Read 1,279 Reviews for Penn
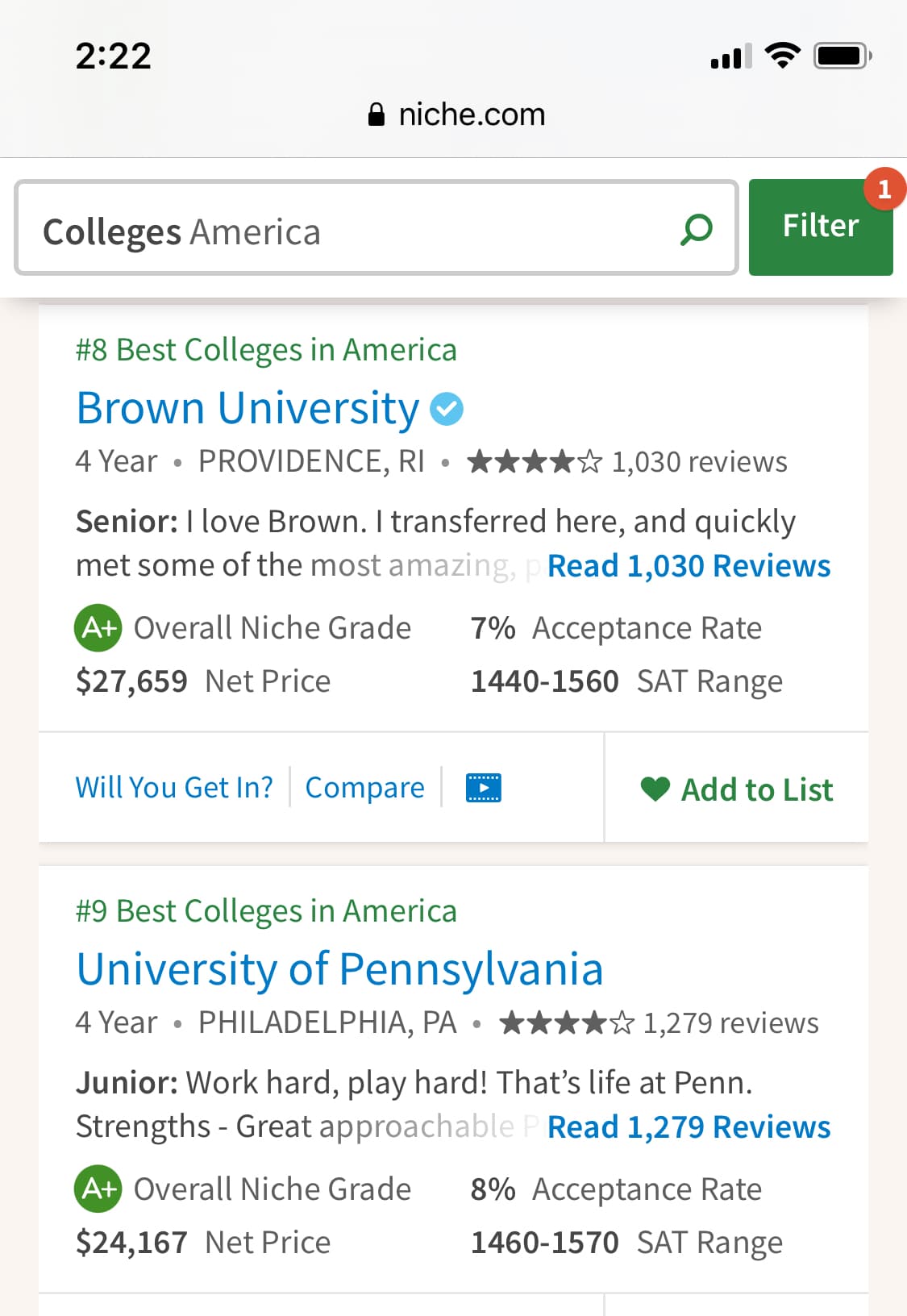This screenshot has width=907, height=1316. point(689,1127)
